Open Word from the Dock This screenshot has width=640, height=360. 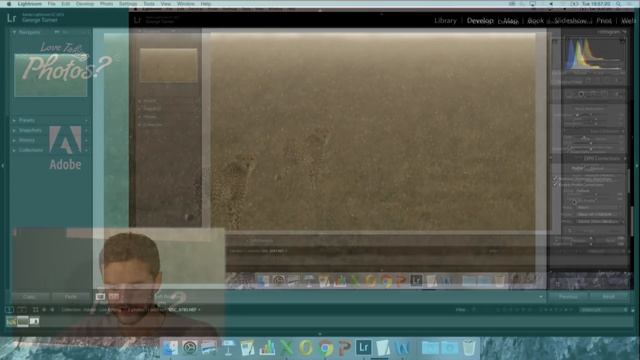click(x=402, y=348)
